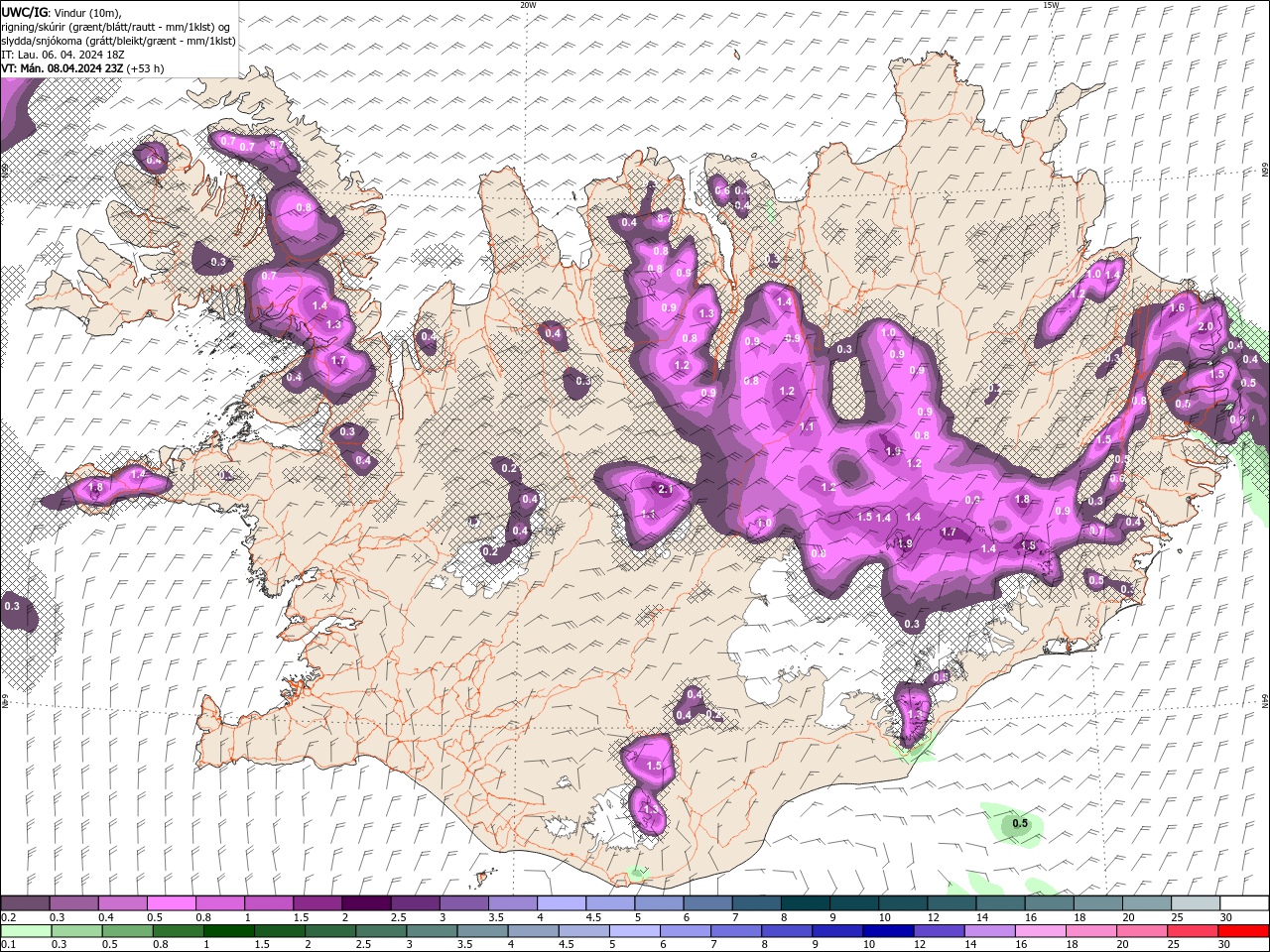The width and height of the screenshot is (1270, 952).
Task: Click the '2.1' snowfall value on the map
Action: pos(666,489)
